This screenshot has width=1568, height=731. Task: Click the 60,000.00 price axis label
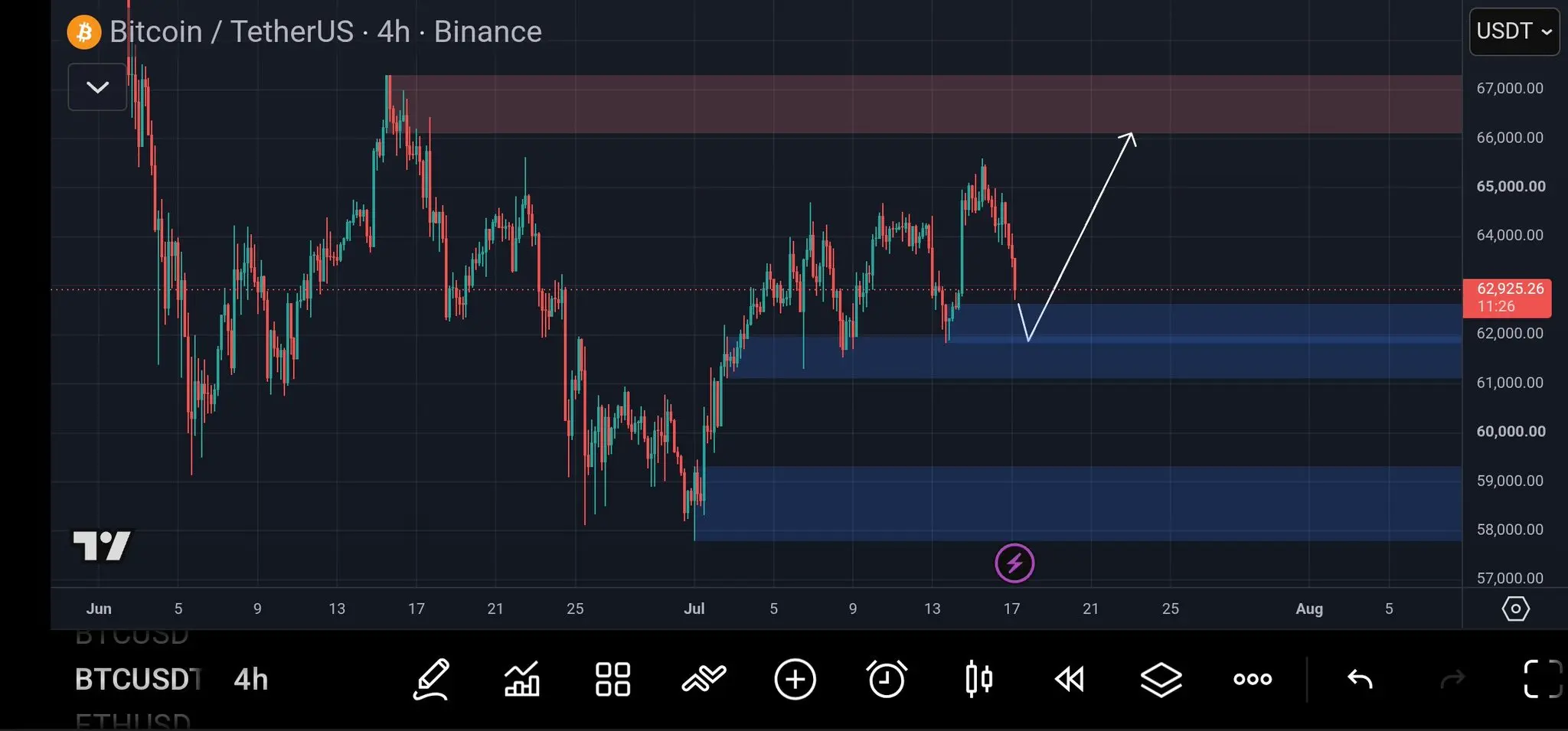pos(1511,431)
